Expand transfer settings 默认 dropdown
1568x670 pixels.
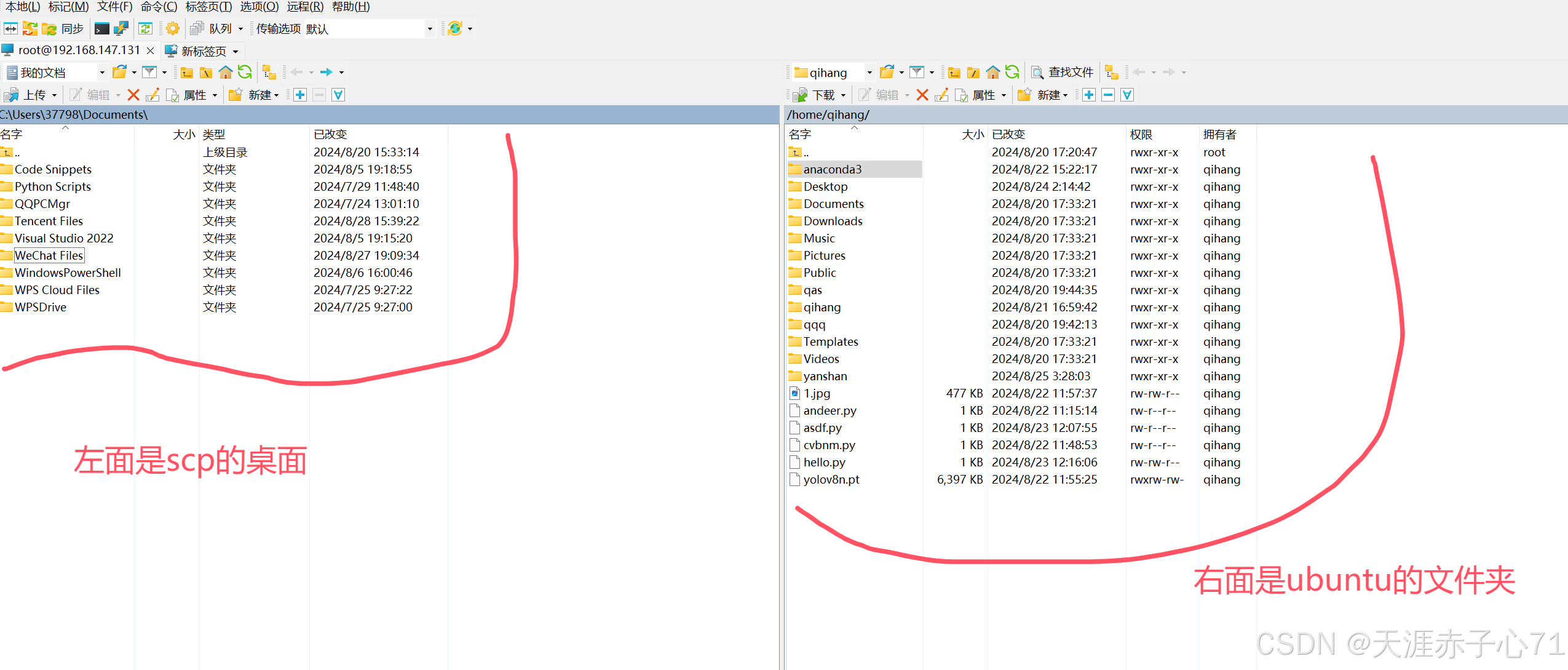point(429,29)
